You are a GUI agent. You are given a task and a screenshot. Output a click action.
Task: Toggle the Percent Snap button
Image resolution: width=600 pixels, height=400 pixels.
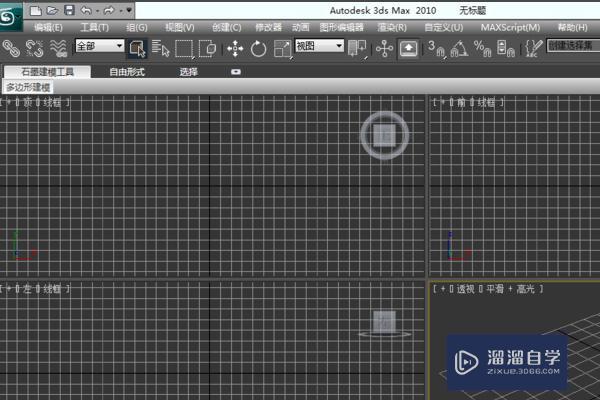pos(483,49)
